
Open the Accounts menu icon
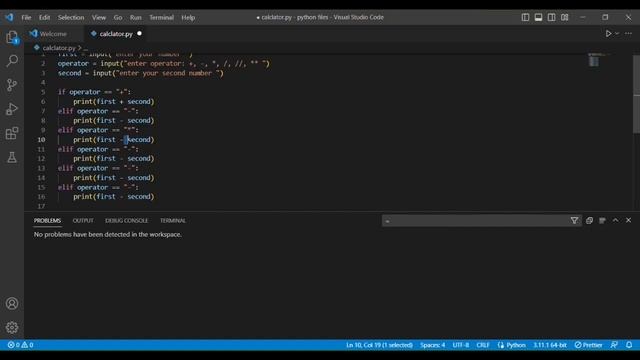[12, 304]
